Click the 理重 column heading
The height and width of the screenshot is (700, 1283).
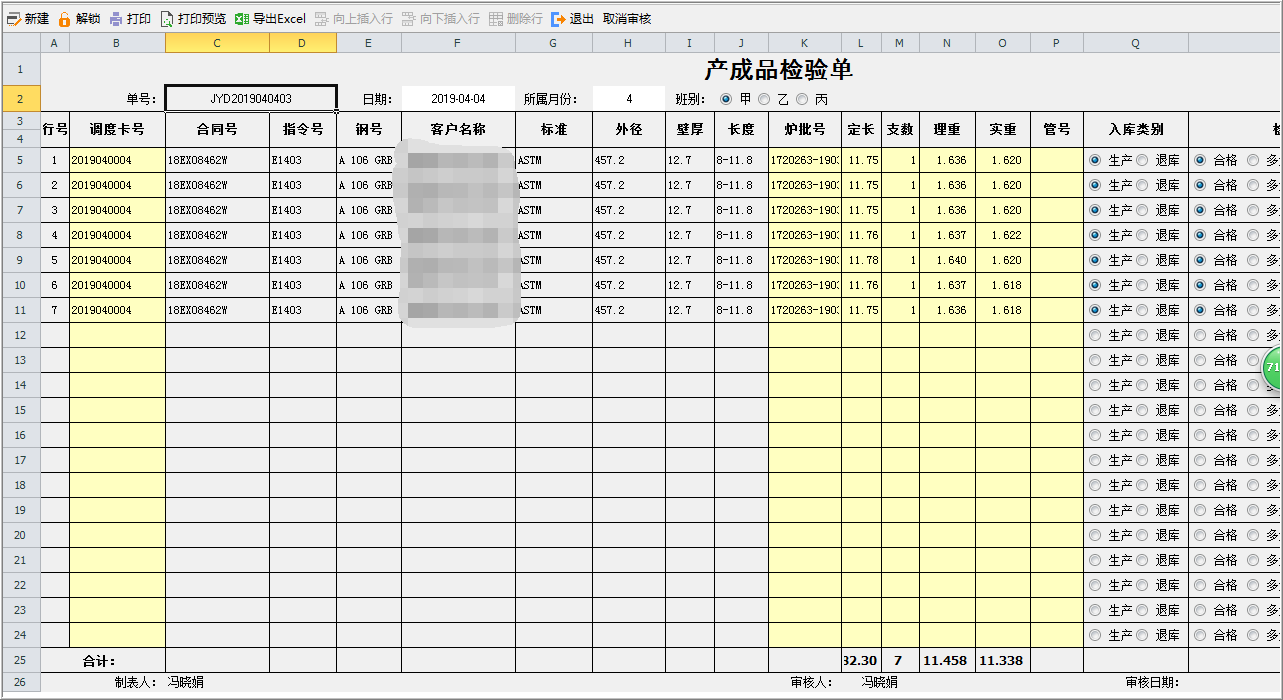pos(947,130)
